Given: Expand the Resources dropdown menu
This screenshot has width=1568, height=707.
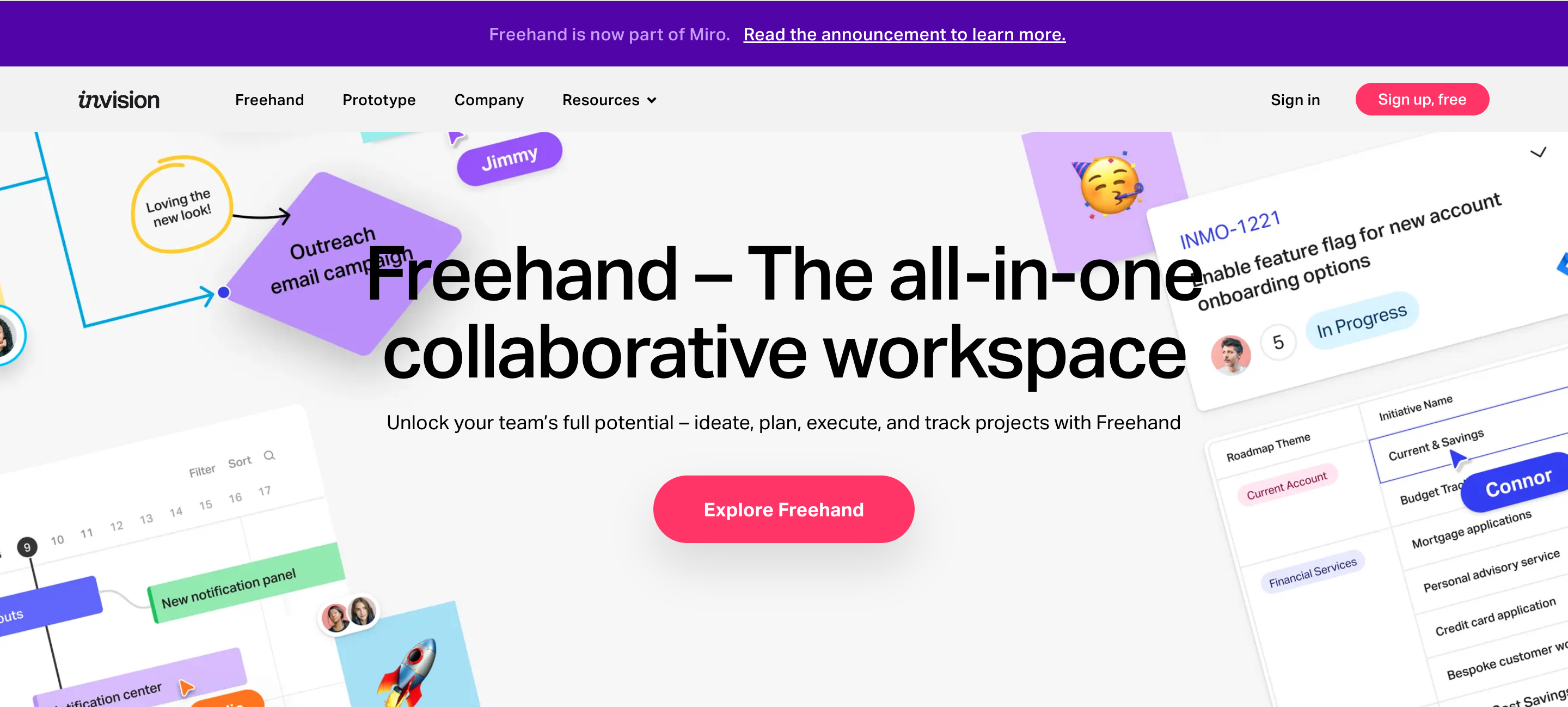Looking at the screenshot, I should pyautogui.click(x=608, y=99).
